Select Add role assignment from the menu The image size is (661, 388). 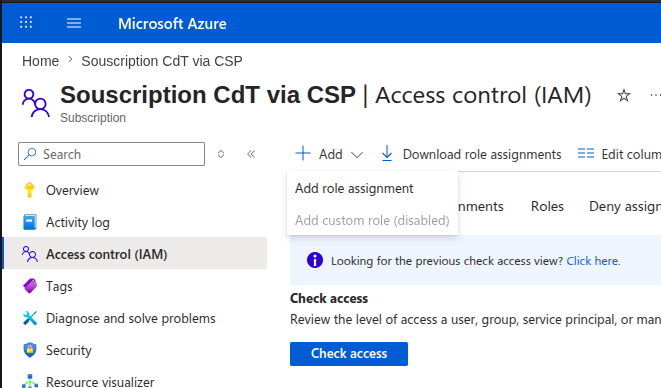tap(354, 189)
